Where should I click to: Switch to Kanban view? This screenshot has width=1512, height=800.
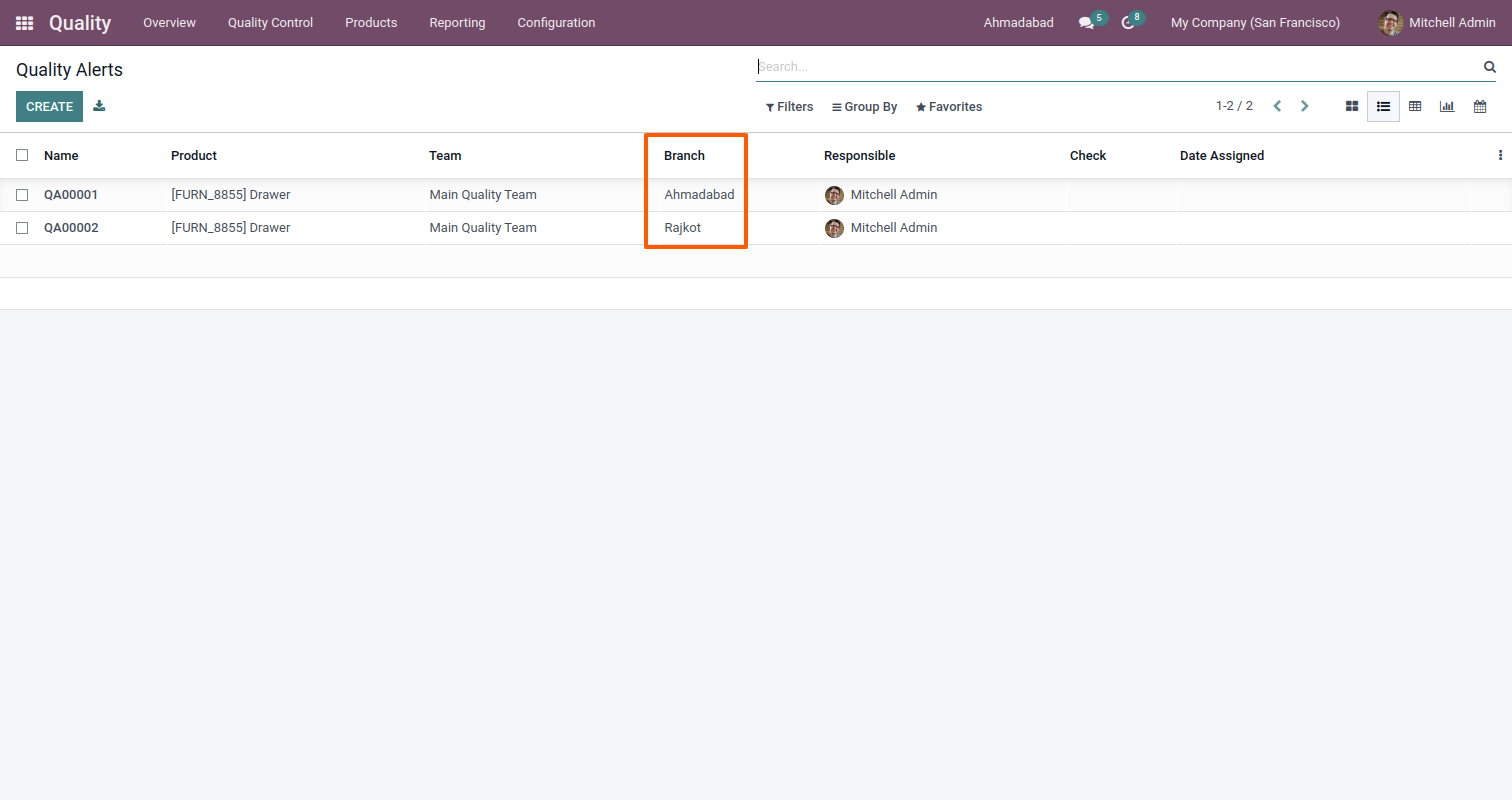tap(1352, 106)
